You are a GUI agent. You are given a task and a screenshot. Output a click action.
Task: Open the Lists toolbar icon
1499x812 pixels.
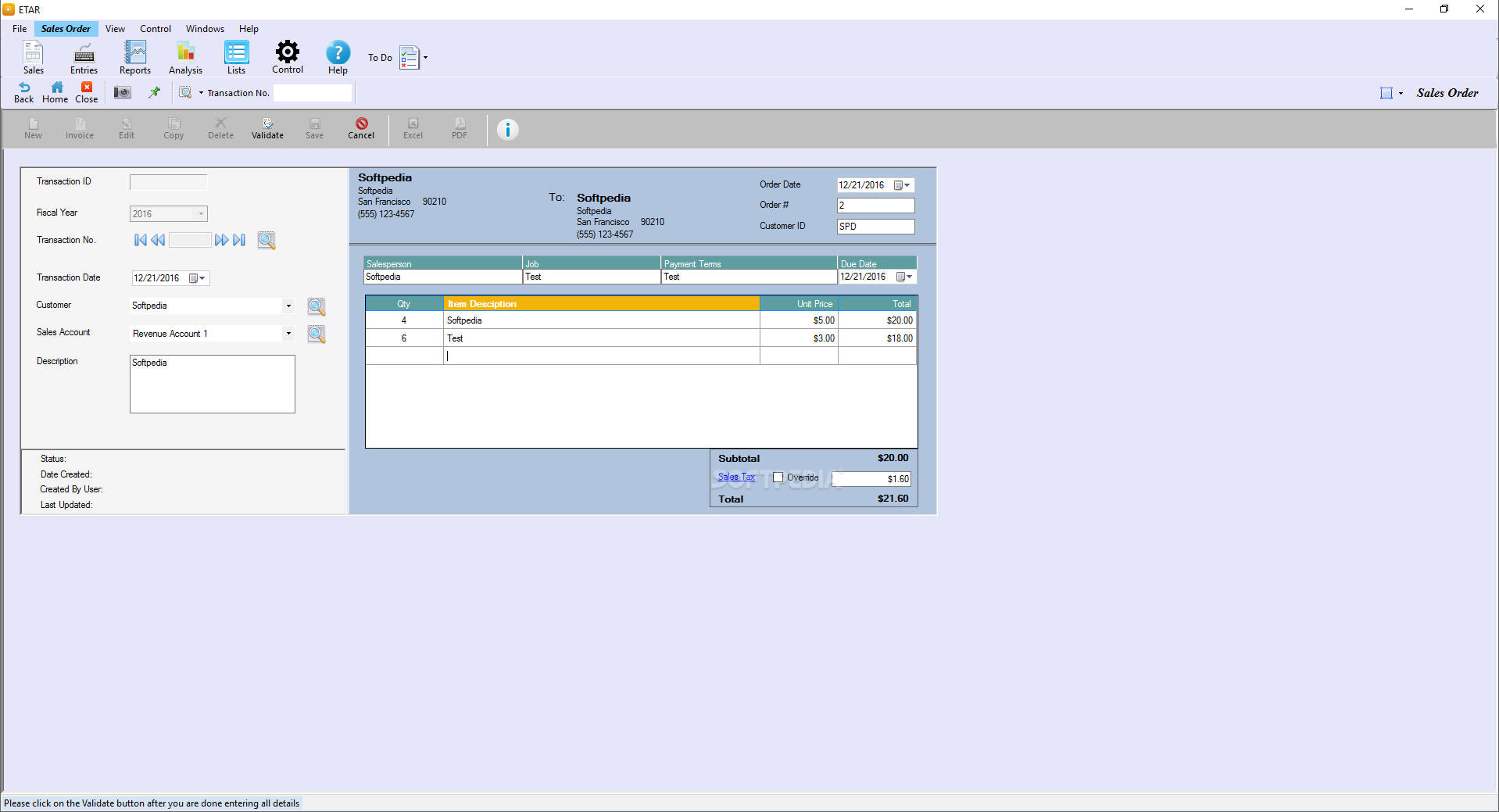click(236, 58)
